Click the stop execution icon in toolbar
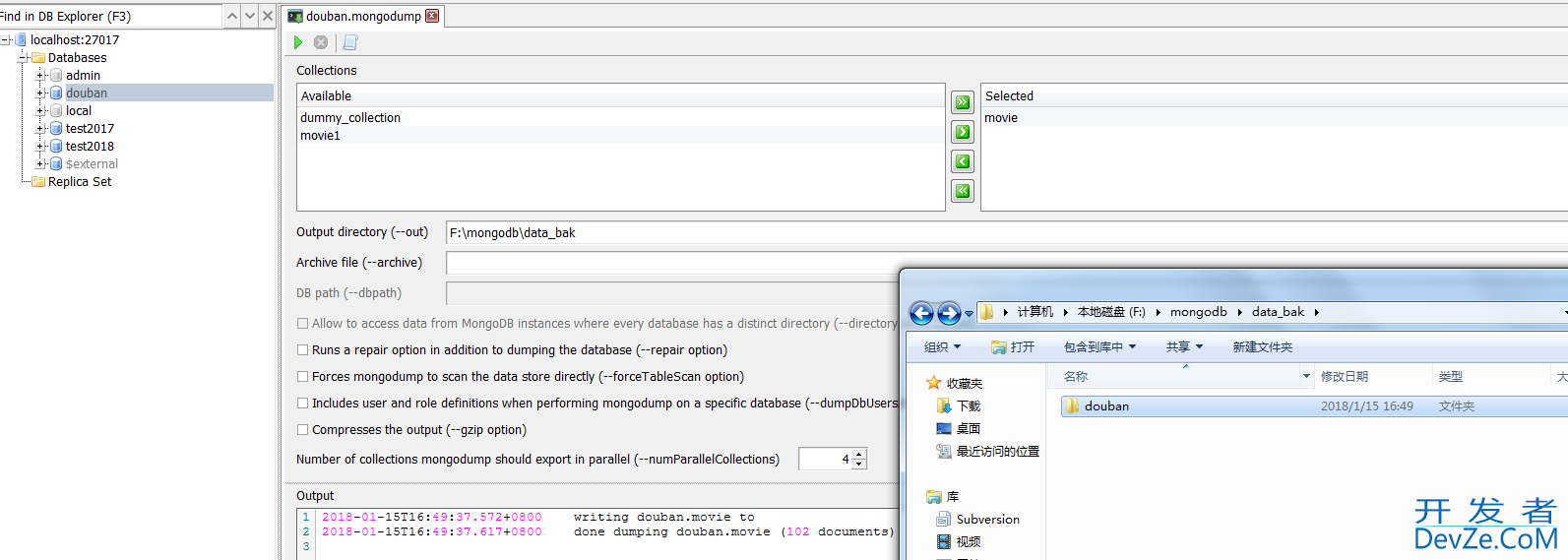Screen dimensions: 1568x560 tap(321, 42)
